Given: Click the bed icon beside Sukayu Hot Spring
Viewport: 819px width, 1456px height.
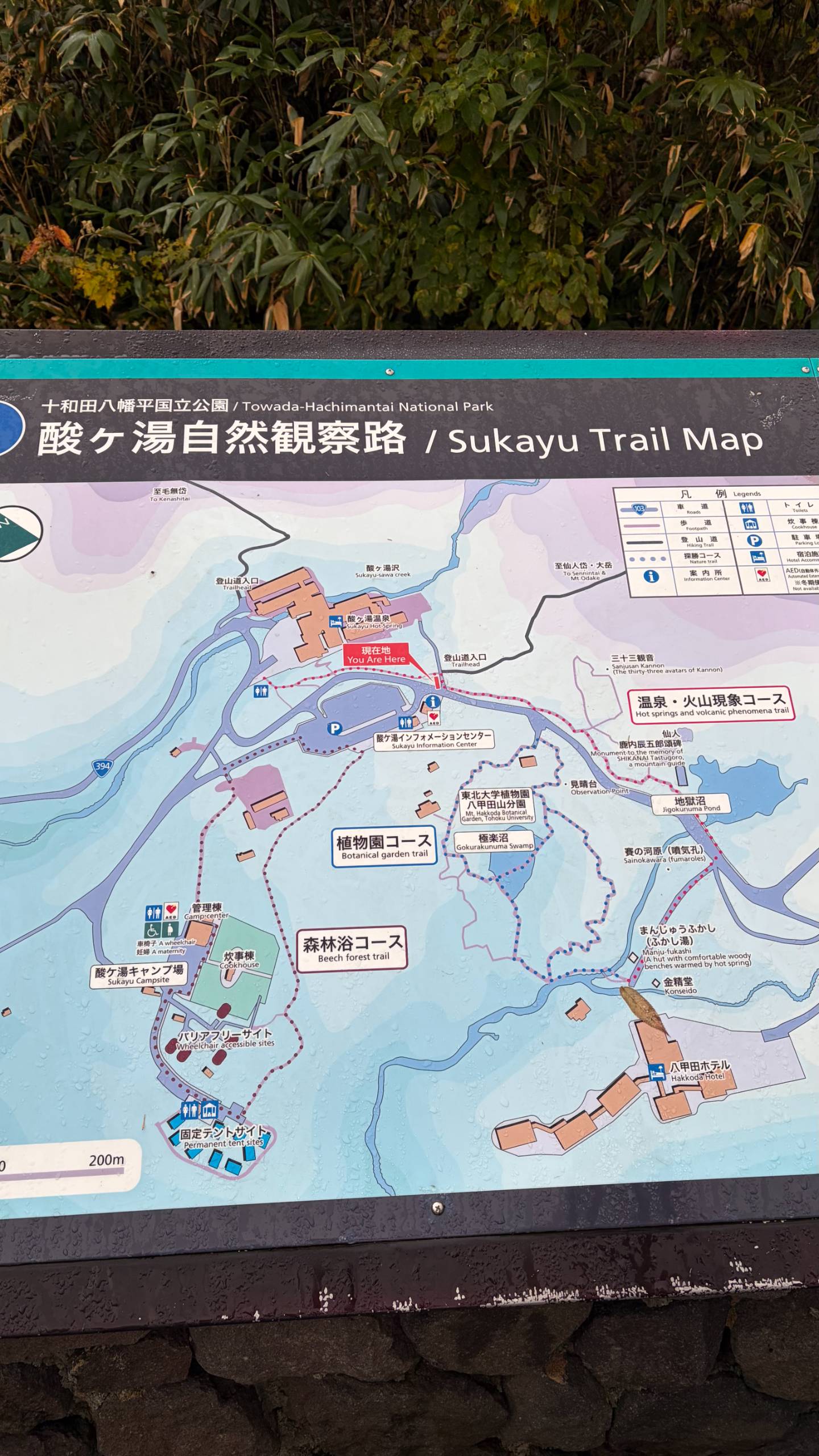Looking at the screenshot, I should (336, 621).
